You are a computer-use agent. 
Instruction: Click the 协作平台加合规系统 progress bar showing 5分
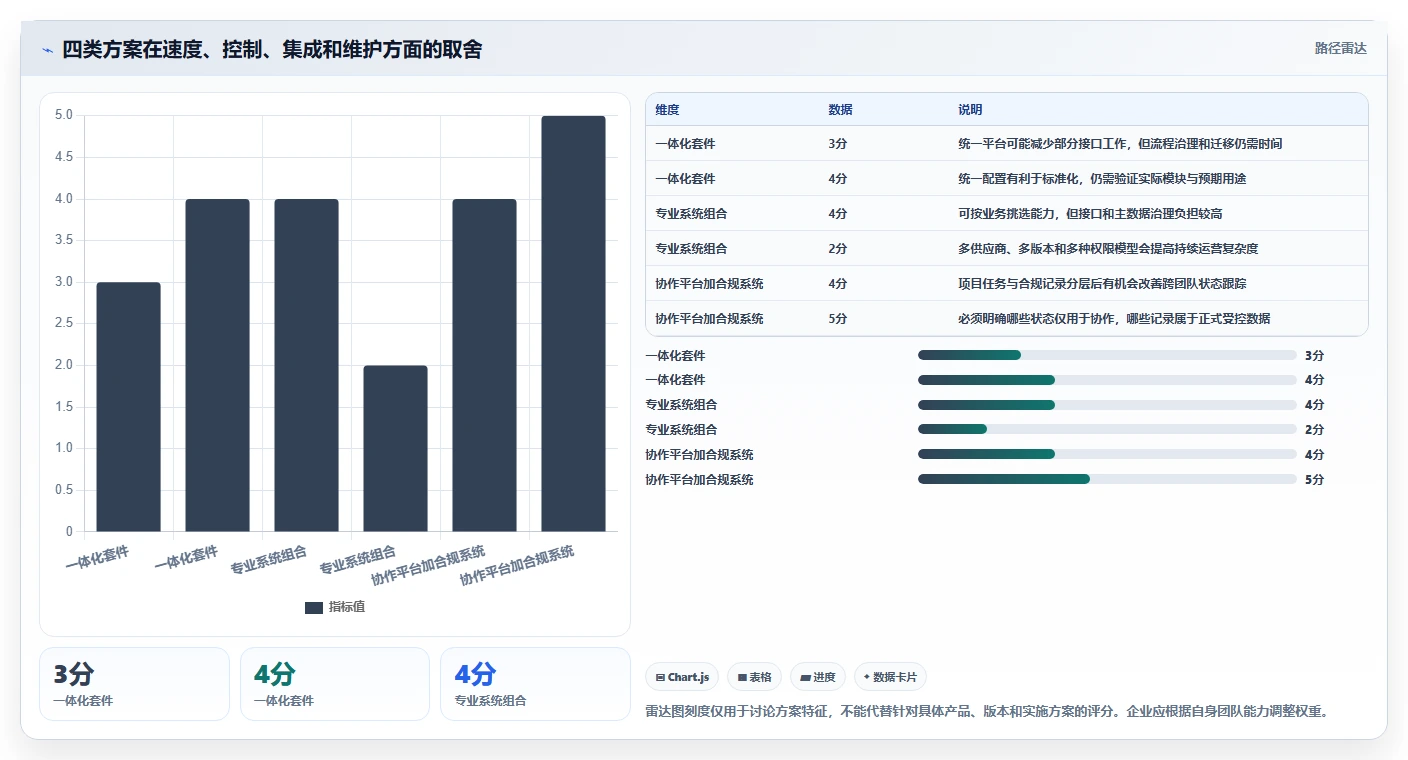pos(1107,479)
